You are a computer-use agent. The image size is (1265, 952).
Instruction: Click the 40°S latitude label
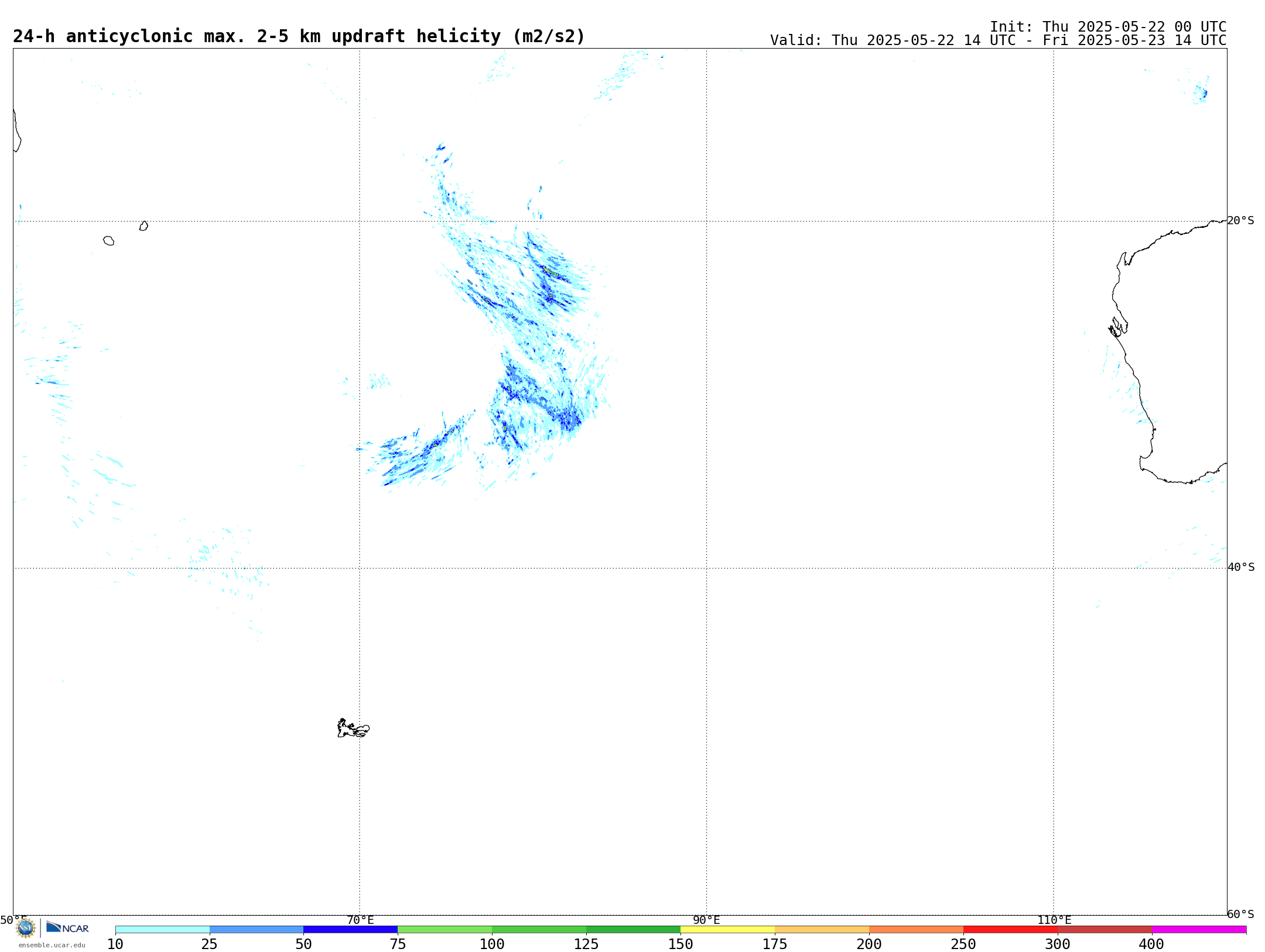[1241, 567]
